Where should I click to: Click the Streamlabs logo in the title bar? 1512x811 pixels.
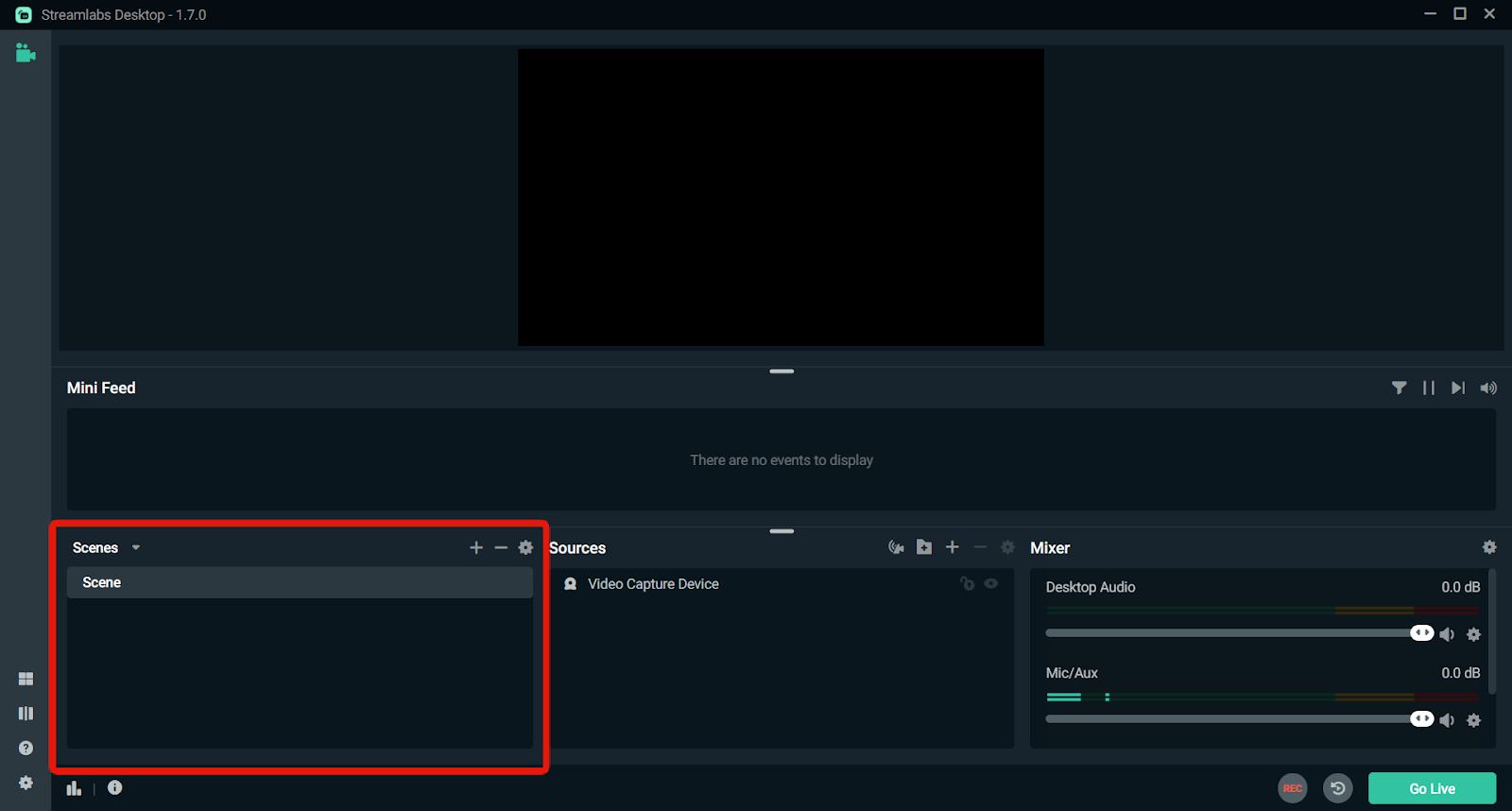(x=24, y=15)
